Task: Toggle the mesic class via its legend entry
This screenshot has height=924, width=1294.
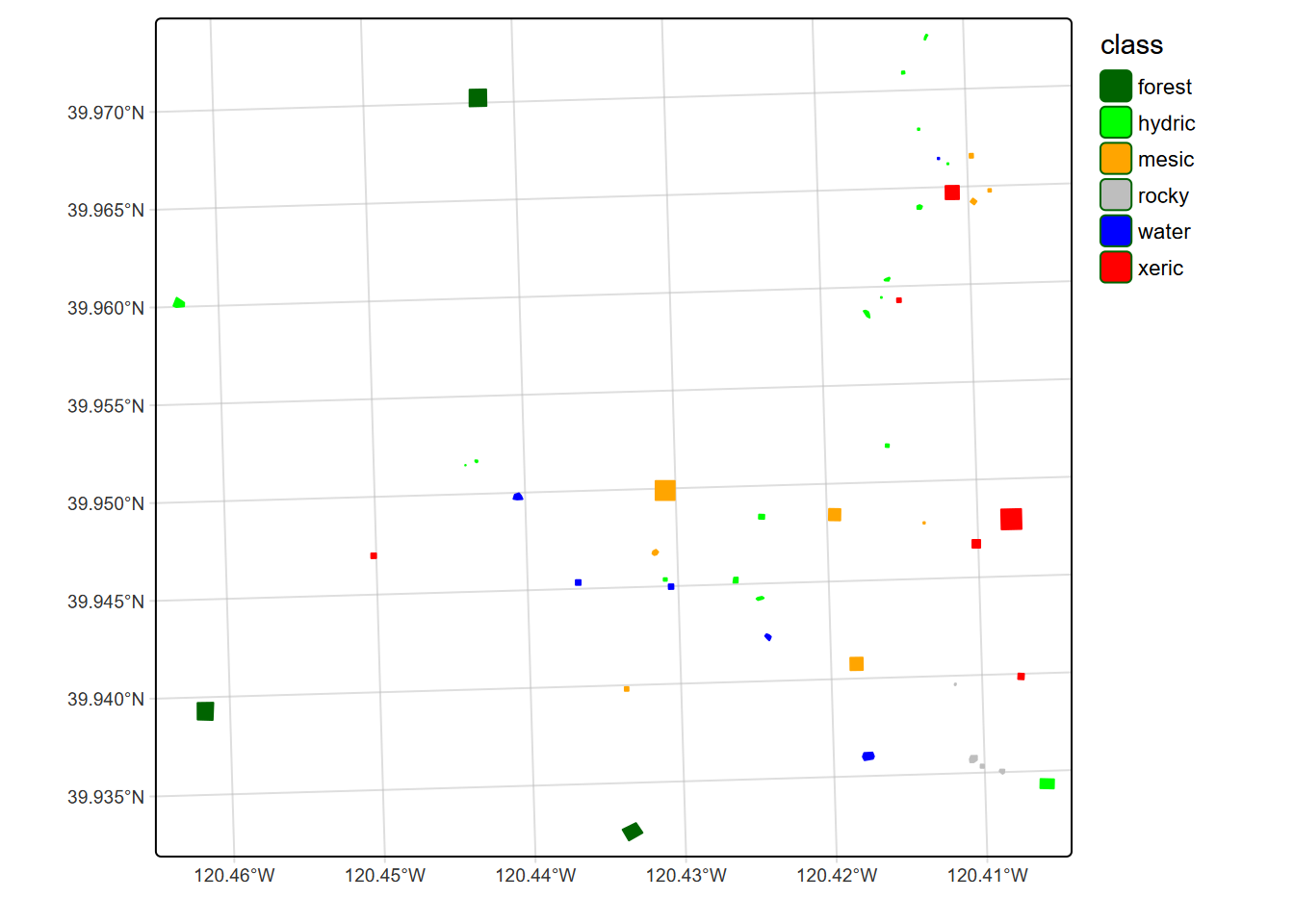Action: 1114,159
